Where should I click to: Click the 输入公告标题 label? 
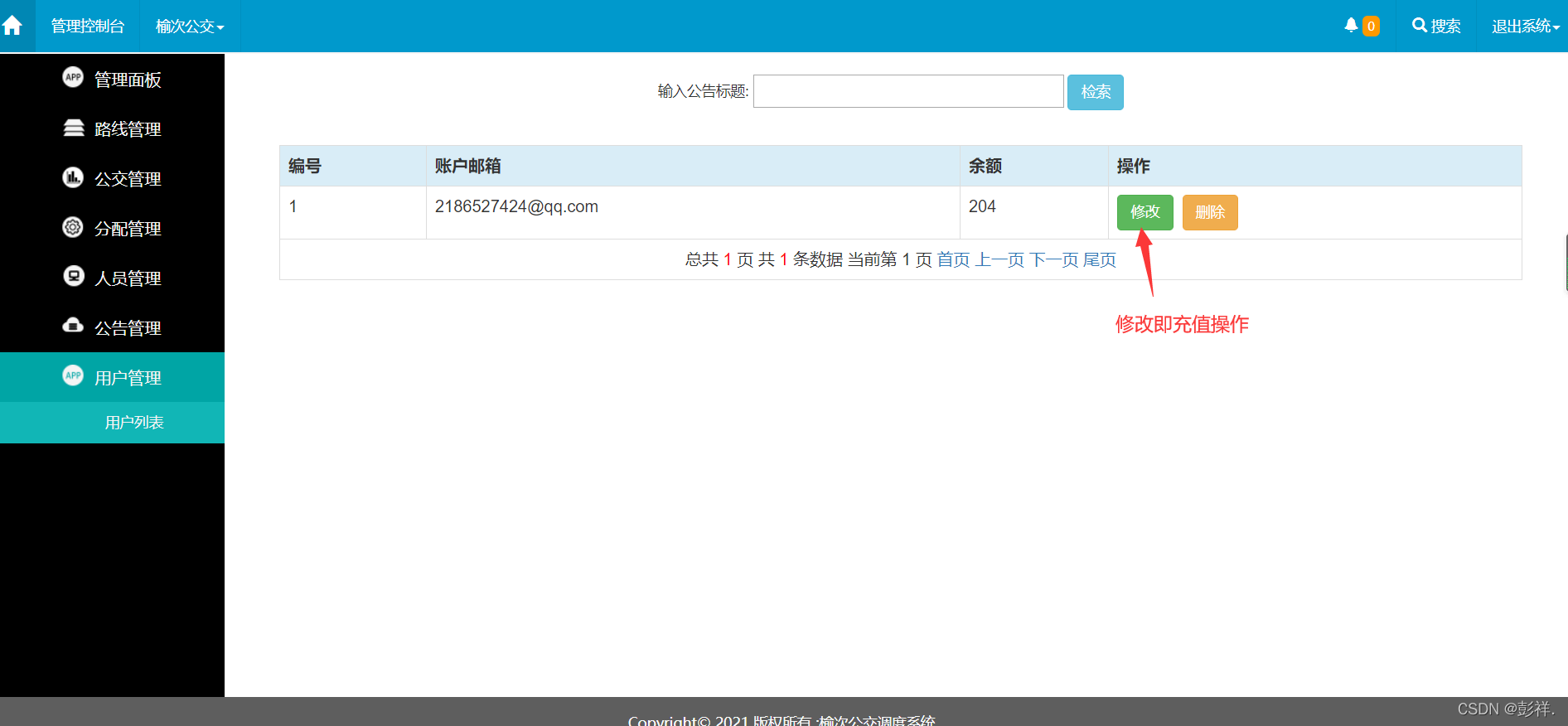[703, 91]
